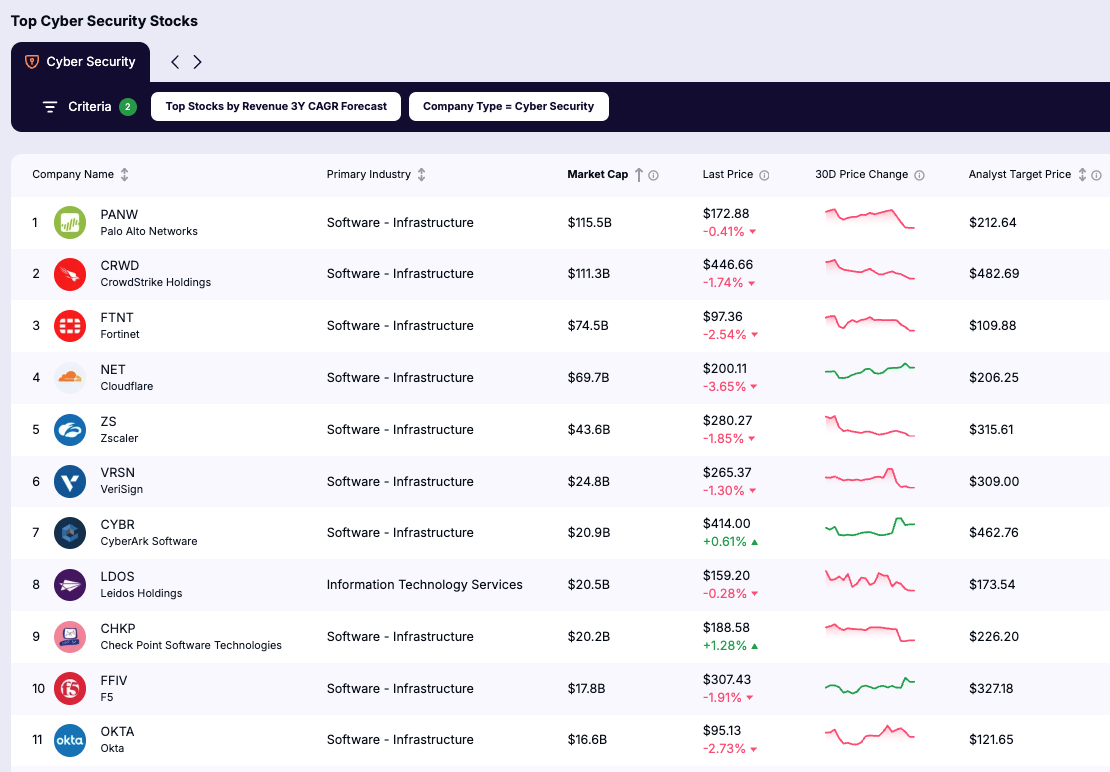Open the FFIV ticker link

pos(114,681)
